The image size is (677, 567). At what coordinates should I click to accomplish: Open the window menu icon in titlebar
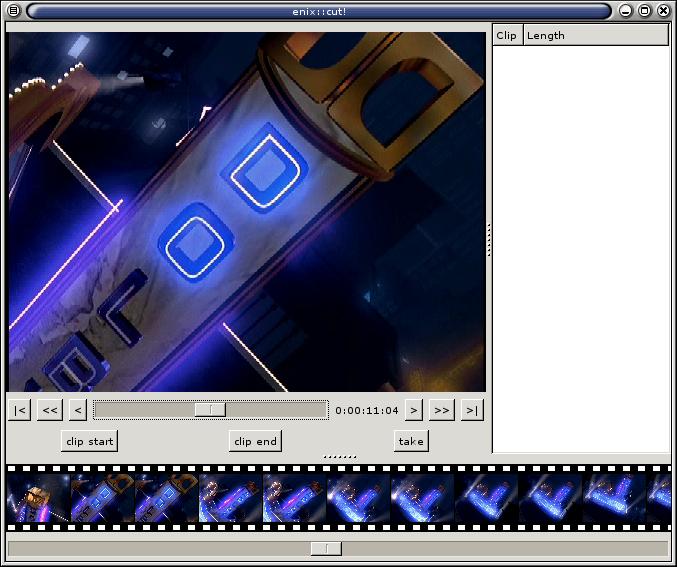click(13, 11)
